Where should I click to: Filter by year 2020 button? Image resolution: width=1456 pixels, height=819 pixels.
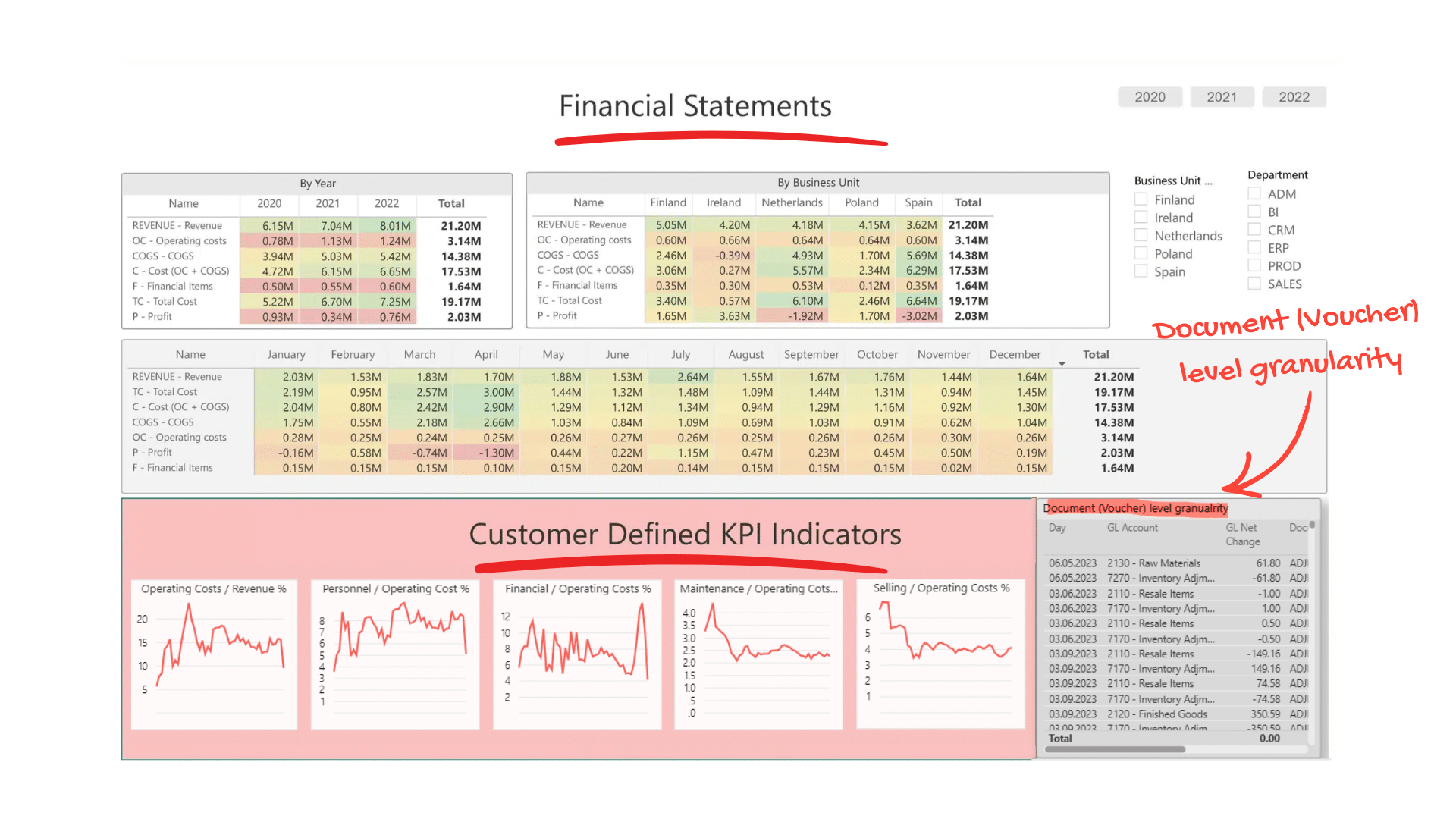1150,97
